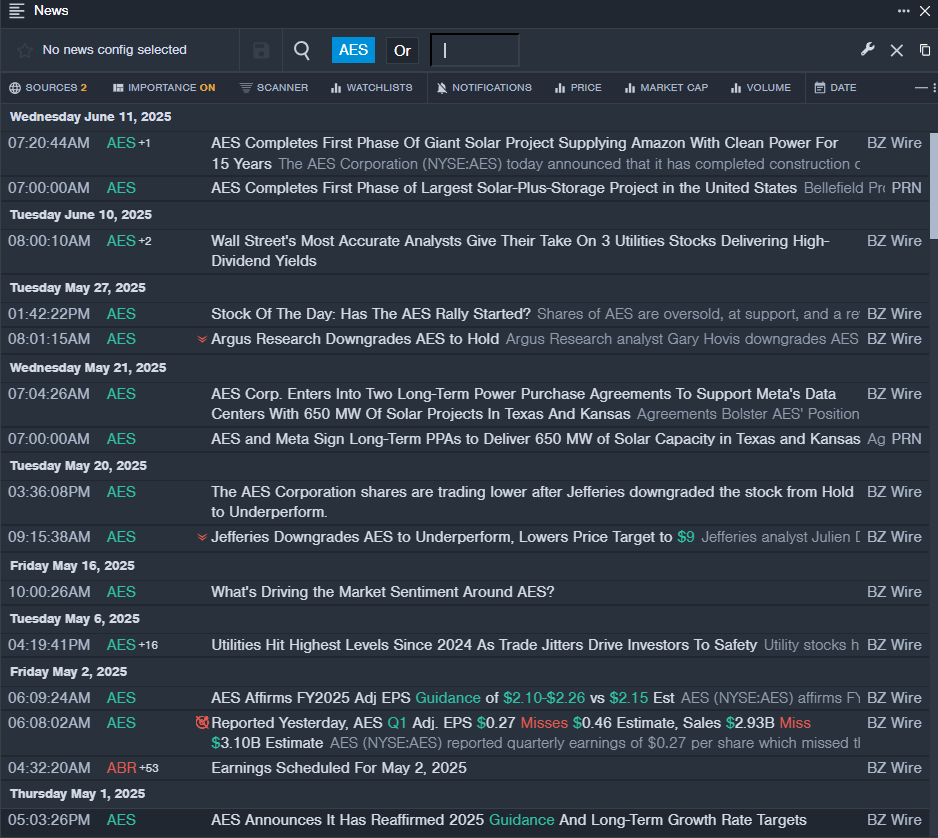Star the news config as favorite
Image resolution: width=938 pixels, height=838 pixels.
click(x=25, y=50)
